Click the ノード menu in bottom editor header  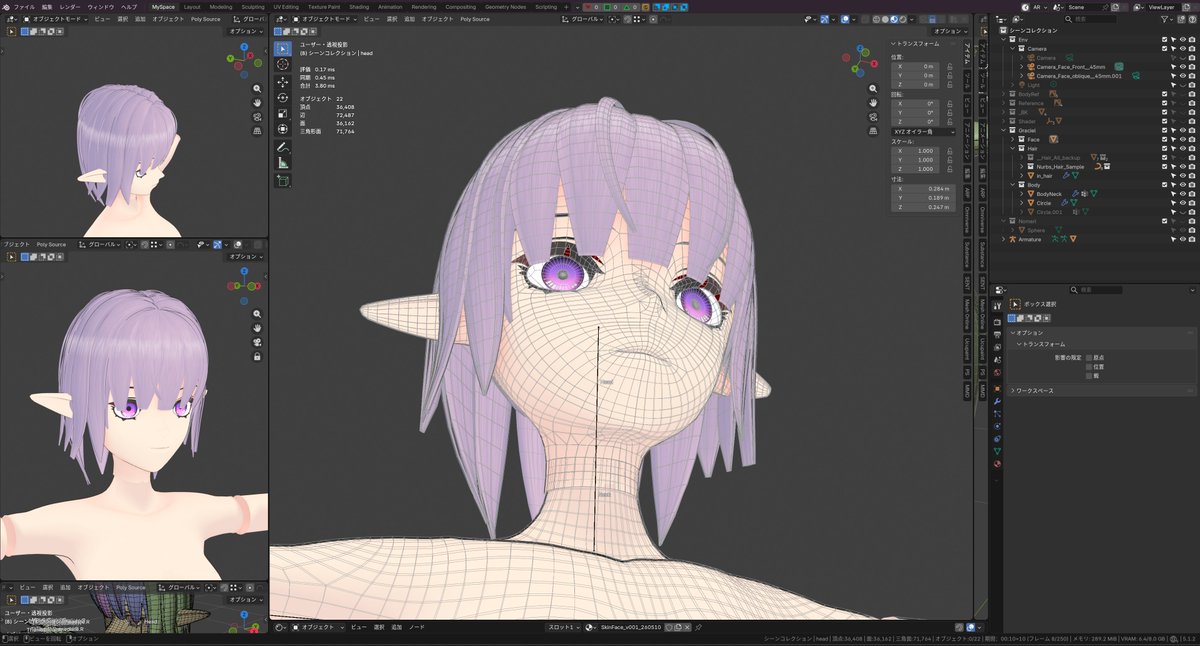pos(416,627)
